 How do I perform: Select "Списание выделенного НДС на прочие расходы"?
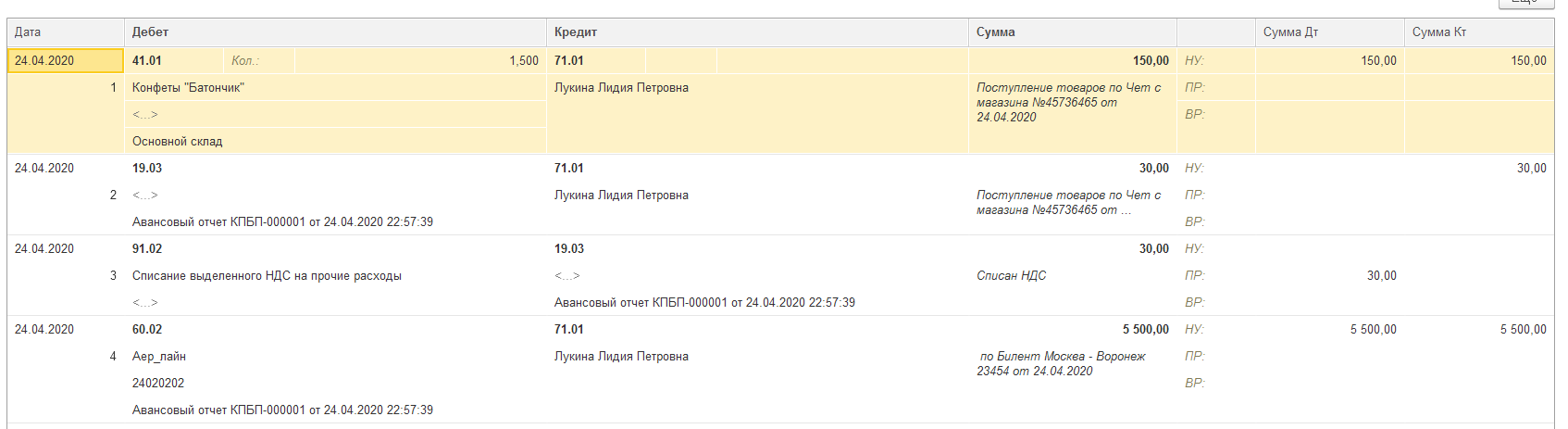tap(267, 276)
